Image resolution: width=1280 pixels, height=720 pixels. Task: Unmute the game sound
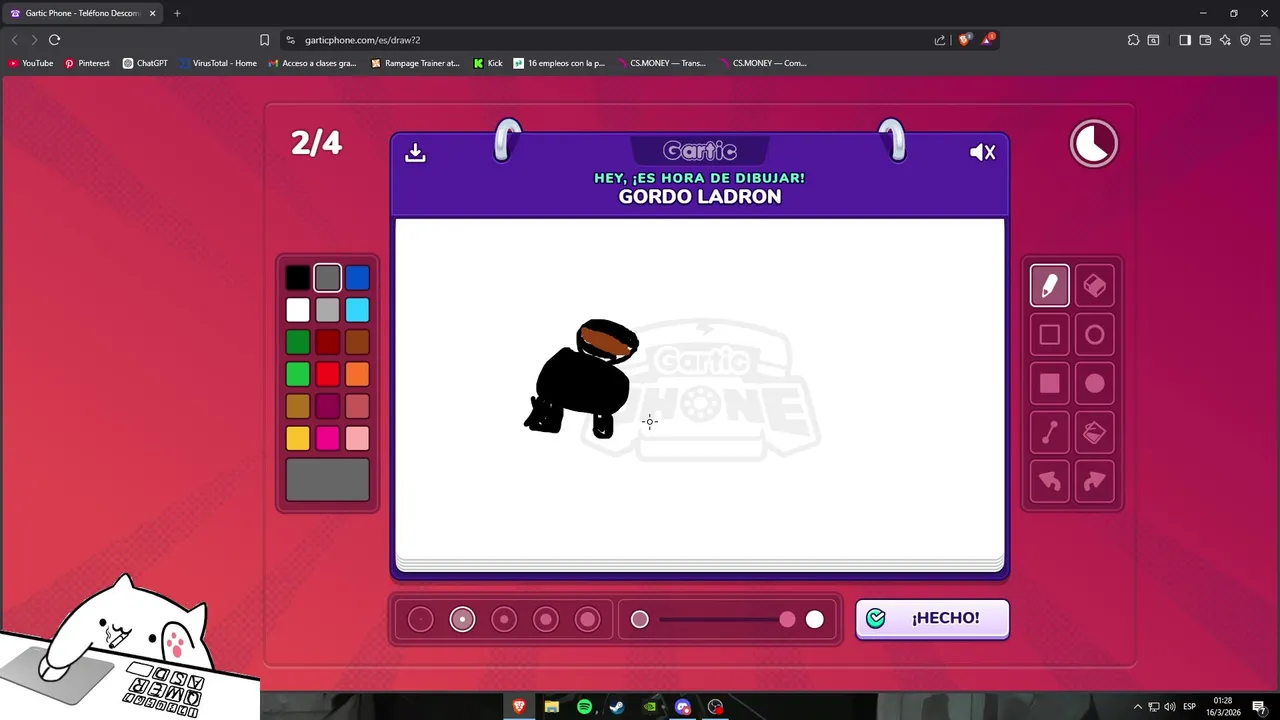click(x=982, y=152)
